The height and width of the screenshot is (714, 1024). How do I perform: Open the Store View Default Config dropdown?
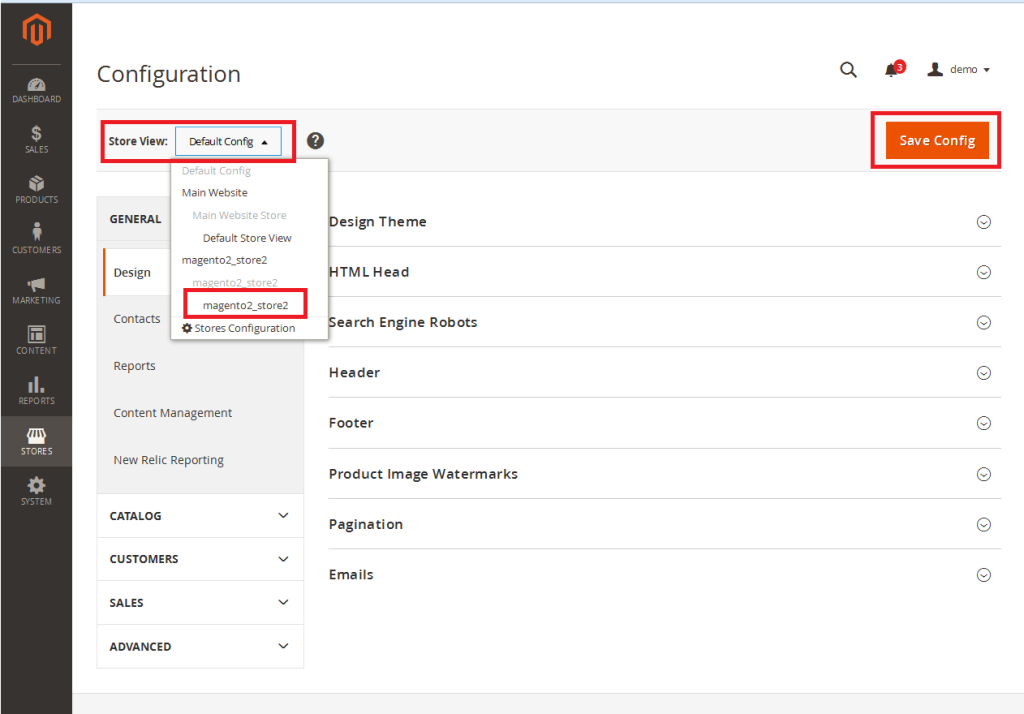pos(228,142)
